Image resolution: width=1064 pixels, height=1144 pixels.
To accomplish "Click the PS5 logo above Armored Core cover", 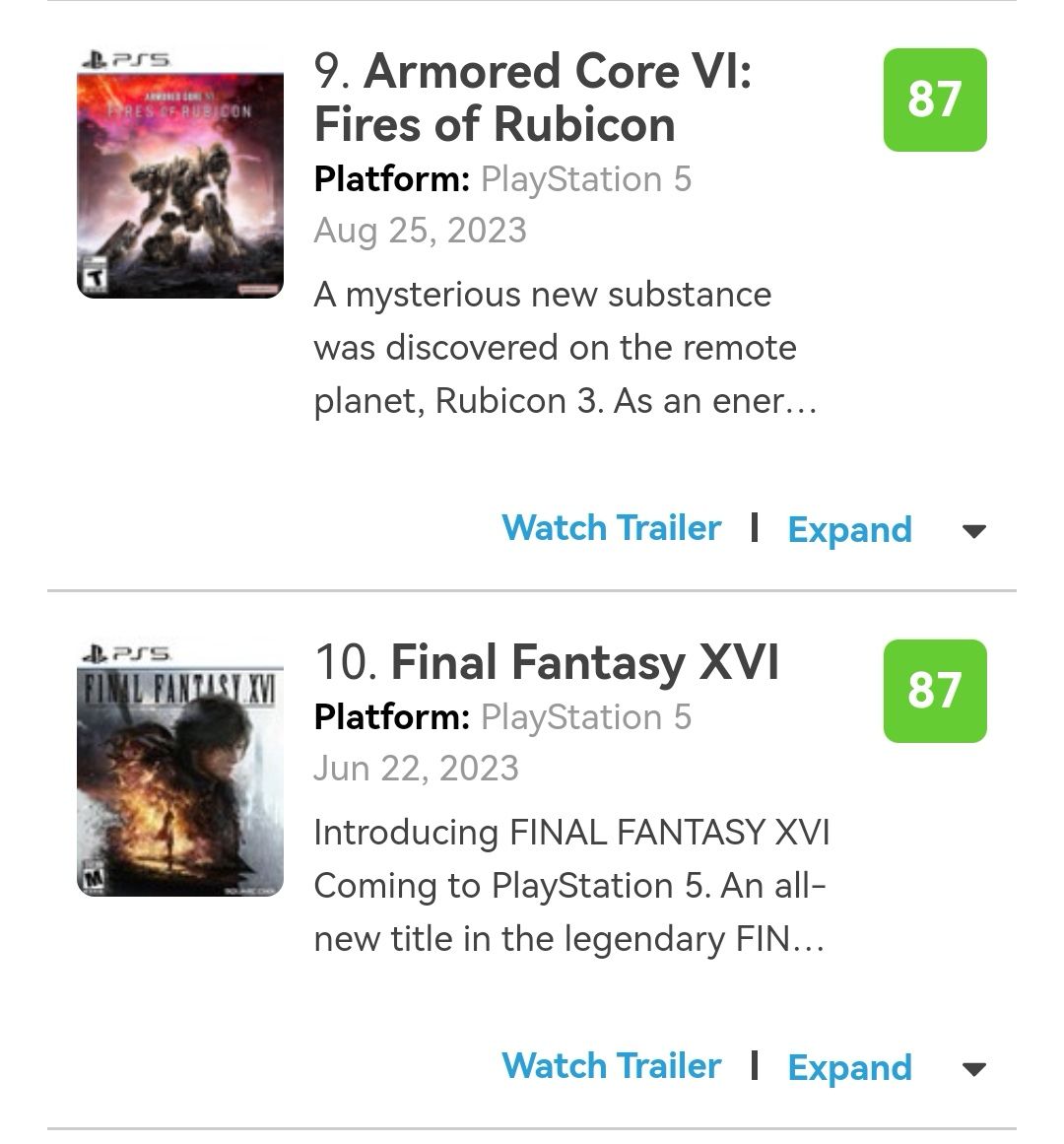I will (128, 60).
